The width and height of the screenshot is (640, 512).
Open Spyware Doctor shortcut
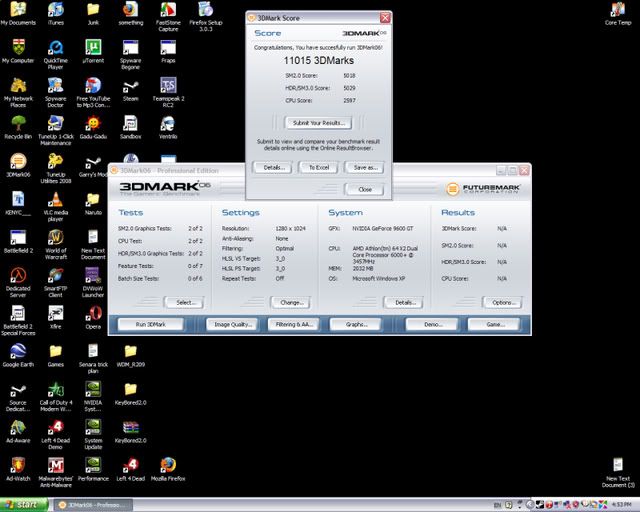[56, 92]
